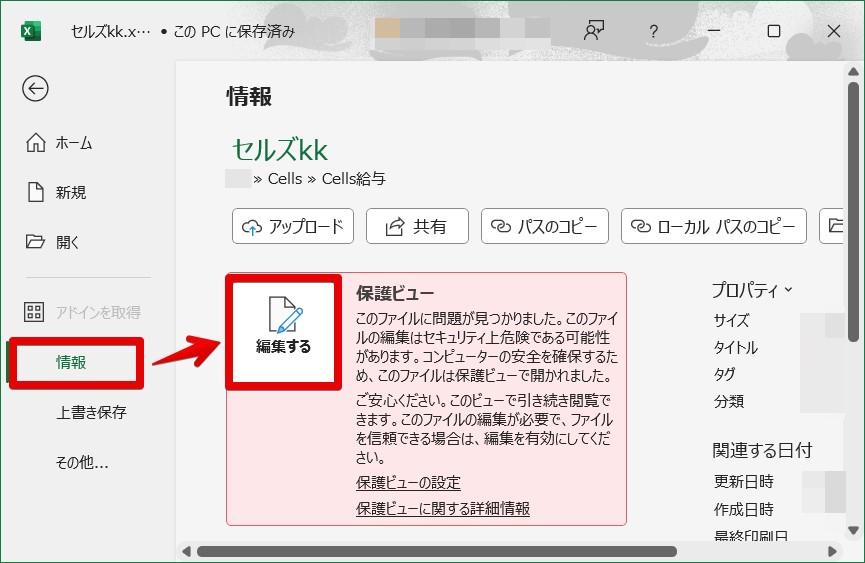
Task: Select 開く in the sidebar
Action: pyautogui.click(x=68, y=241)
